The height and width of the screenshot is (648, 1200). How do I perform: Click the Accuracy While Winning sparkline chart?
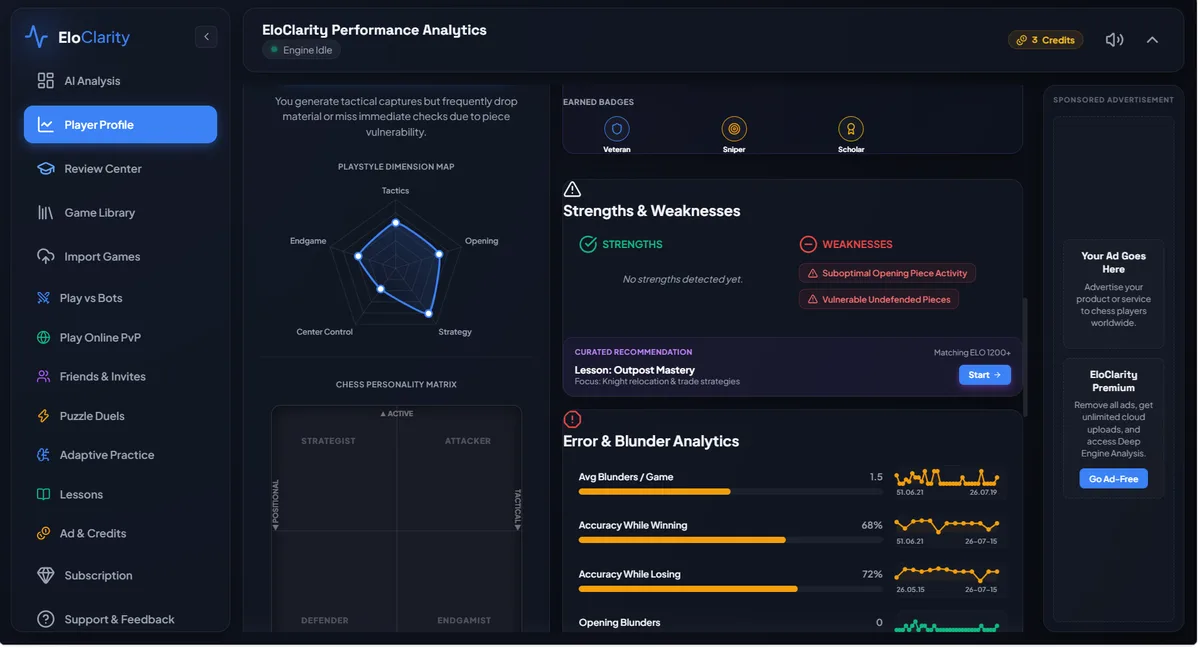947,525
